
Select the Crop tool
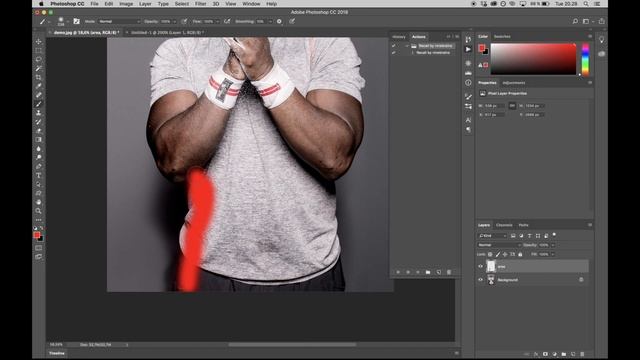[38, 77]
